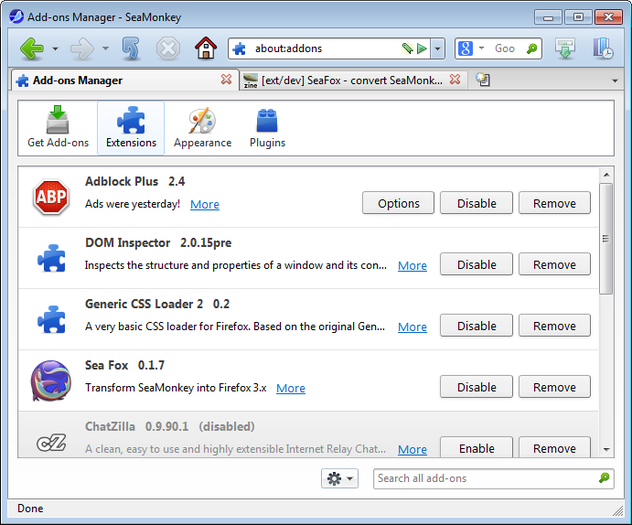The image size is (632, 525).
Task: Click More link for Adblock Plus
Action: pyautogui.click(x=205, y=204)
